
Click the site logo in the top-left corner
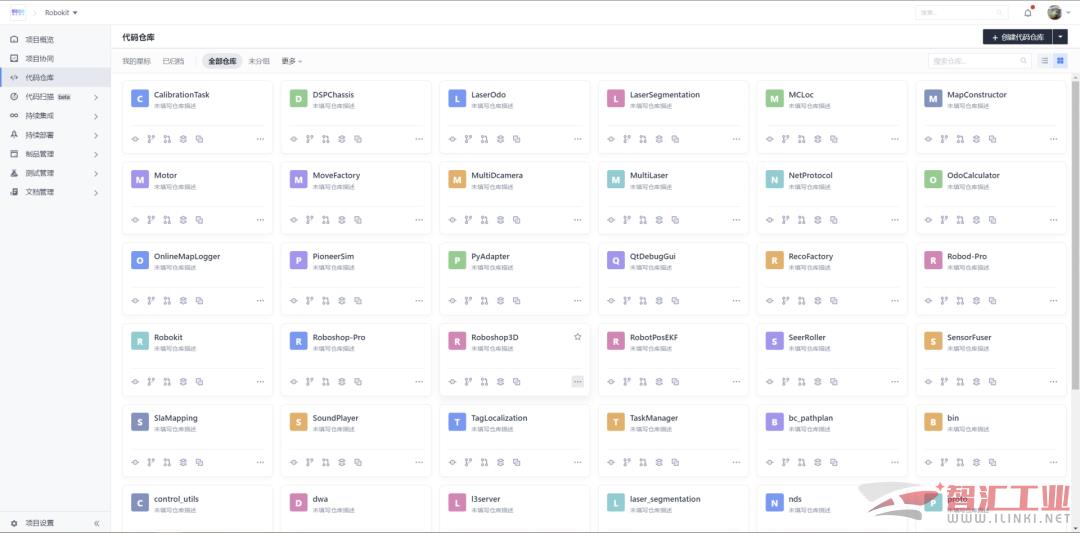(17, 12)
